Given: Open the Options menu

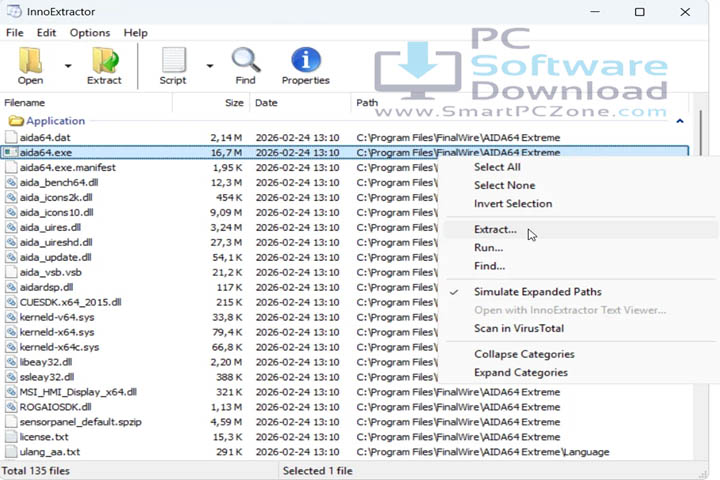Looking at the screenshot, I should coord(90,33).
